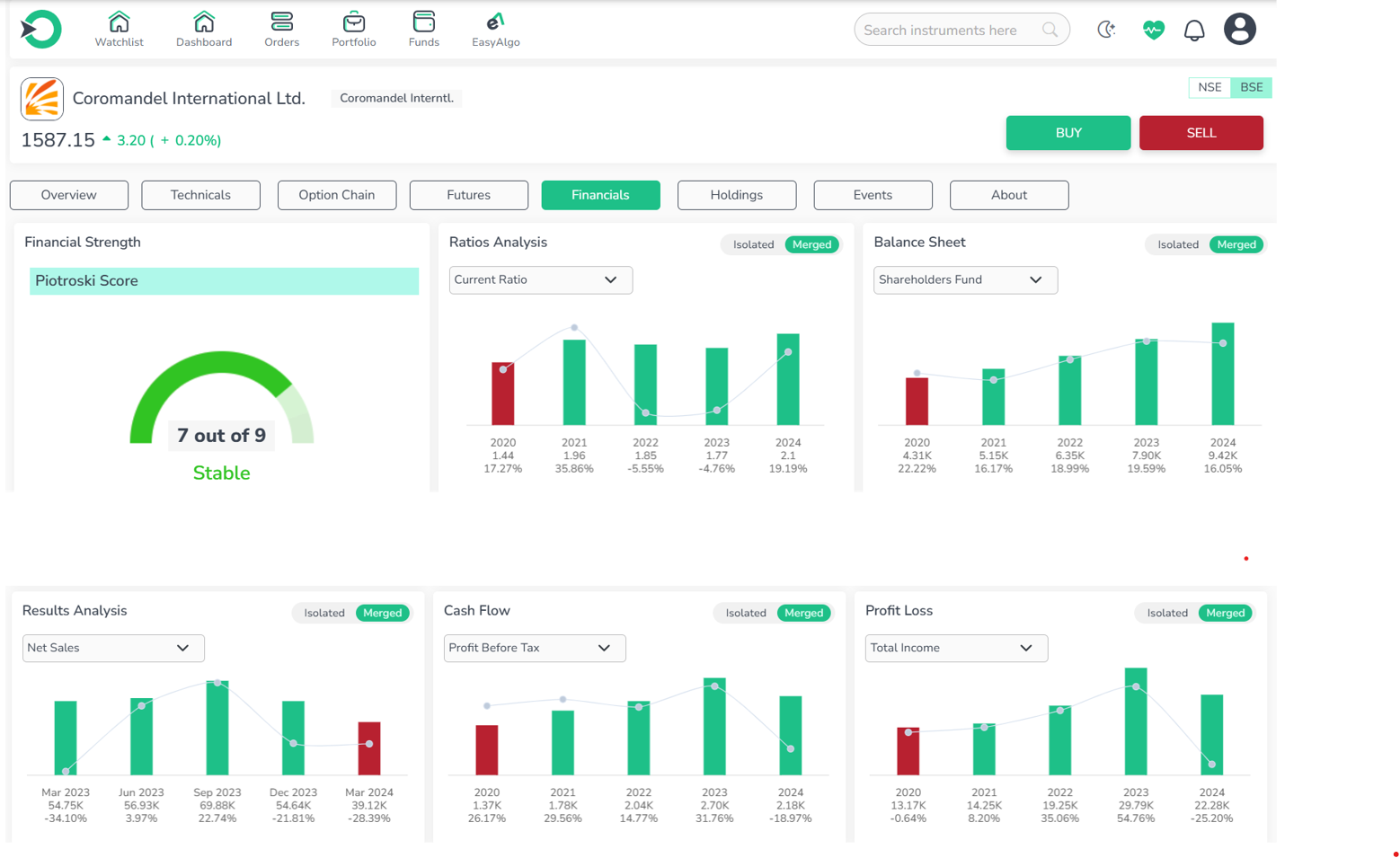Click the 1587.15 share price
This screenshot has height=858, width=1400.
point(58,140)
